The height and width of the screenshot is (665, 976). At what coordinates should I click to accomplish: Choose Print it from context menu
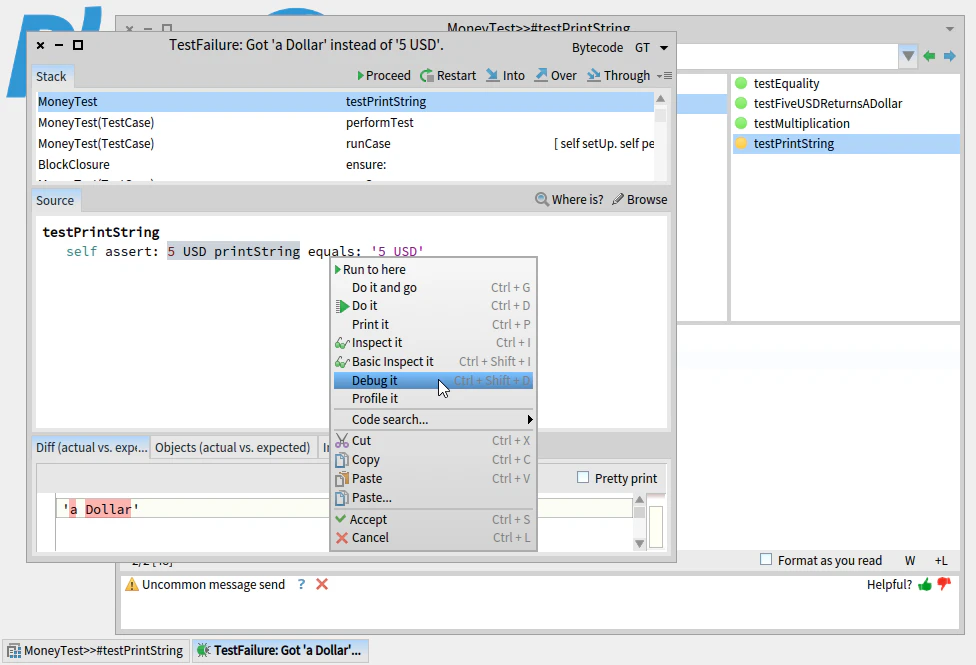tap(433, 324)
